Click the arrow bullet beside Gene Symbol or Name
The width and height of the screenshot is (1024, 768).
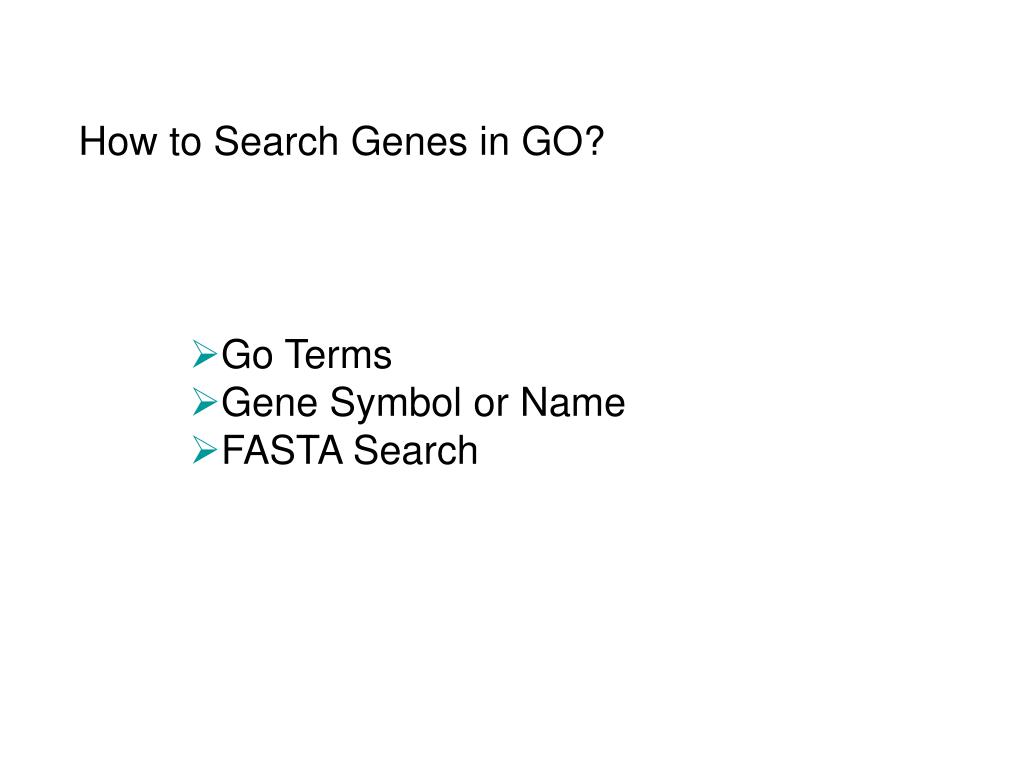(x=204, y=402)
